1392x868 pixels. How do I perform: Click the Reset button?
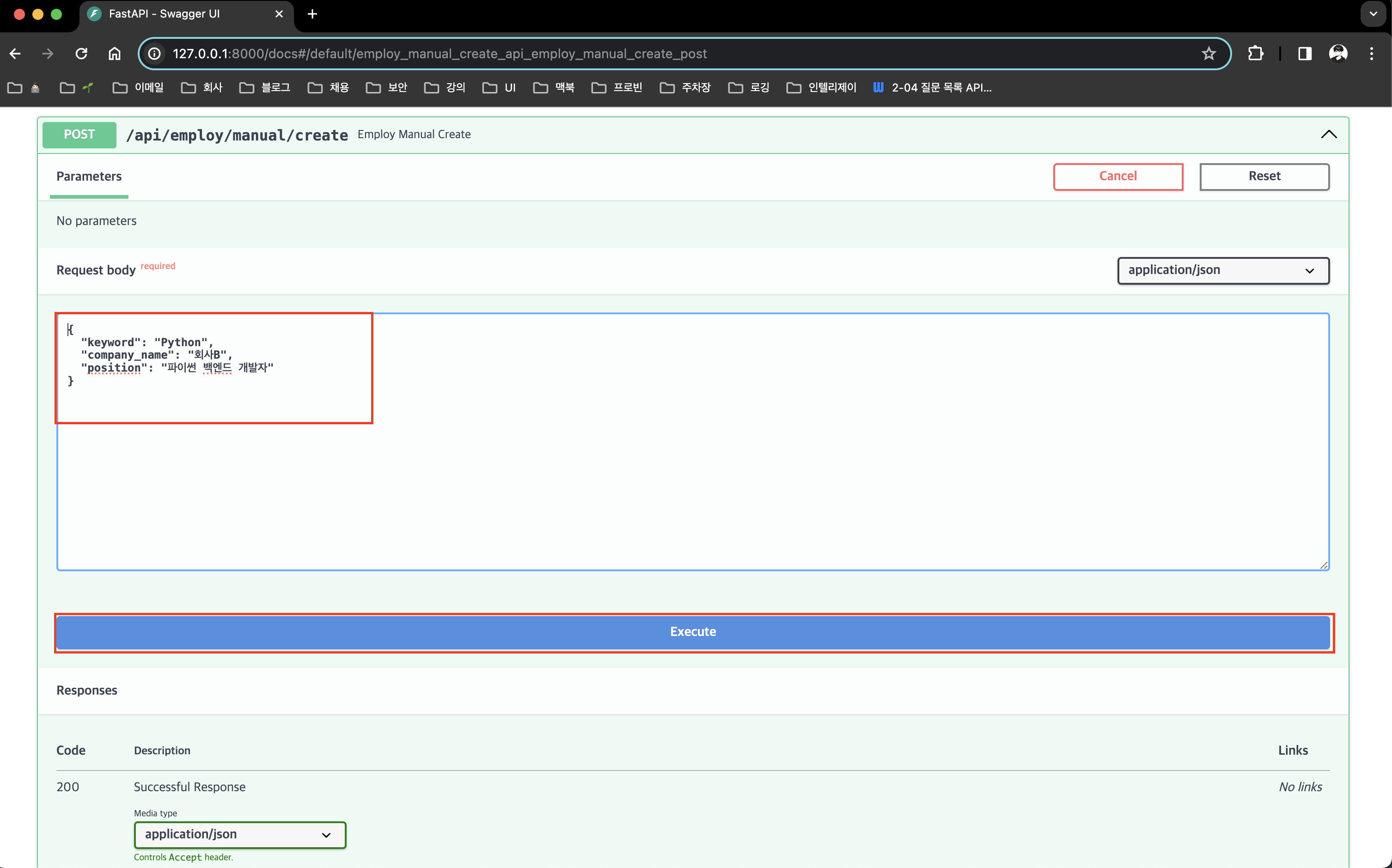(1264, 176)
